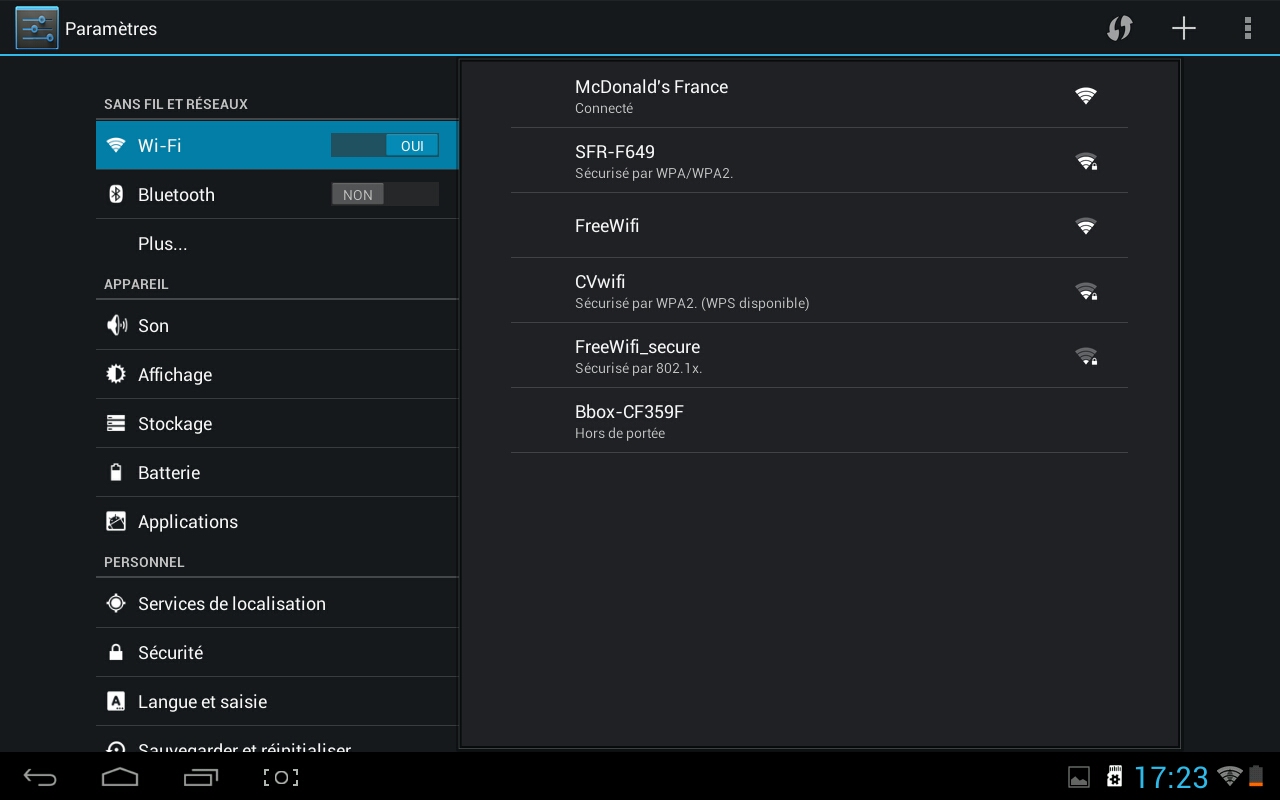The width and height of the screenshot is (1280, 800).
Task: Tap the Back navigation arrow
Action: pos(40,777)
